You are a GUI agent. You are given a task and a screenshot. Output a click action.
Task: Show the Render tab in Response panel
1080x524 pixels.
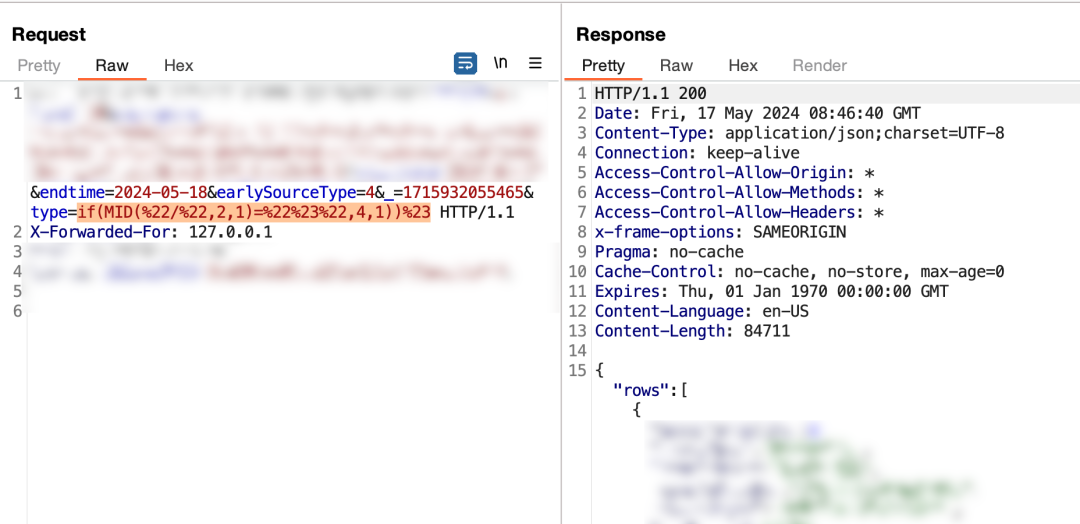pyautogui.click(x=819, y=66)
